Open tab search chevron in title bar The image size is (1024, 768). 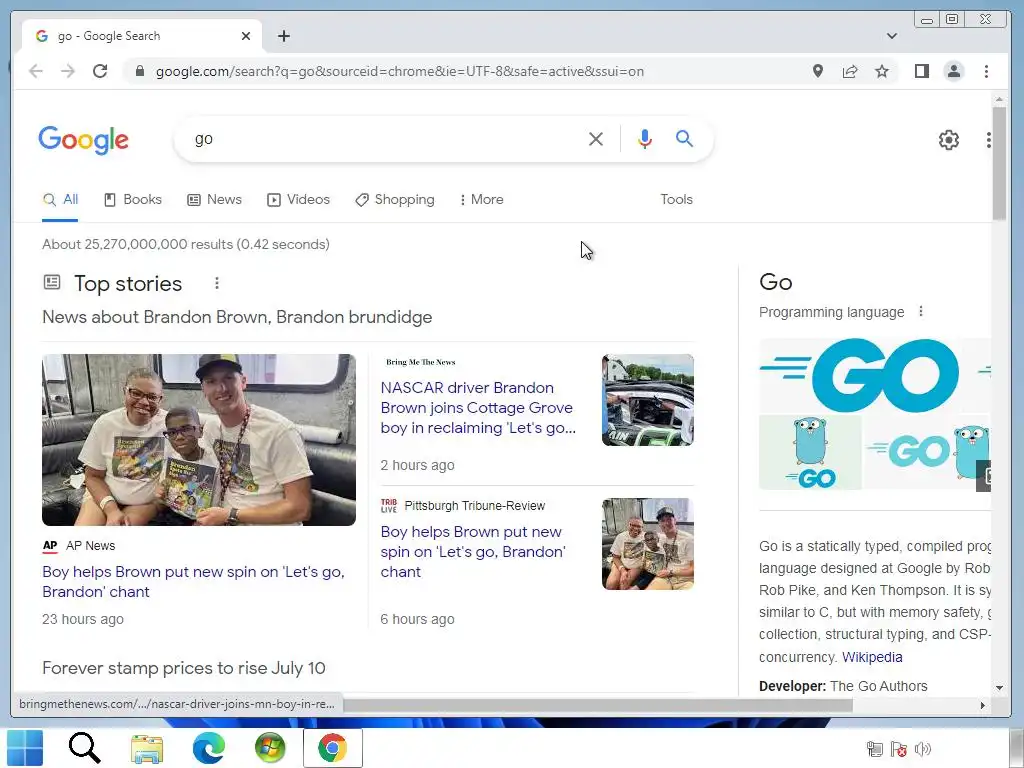pyautogui.click(x=891, y=36)
